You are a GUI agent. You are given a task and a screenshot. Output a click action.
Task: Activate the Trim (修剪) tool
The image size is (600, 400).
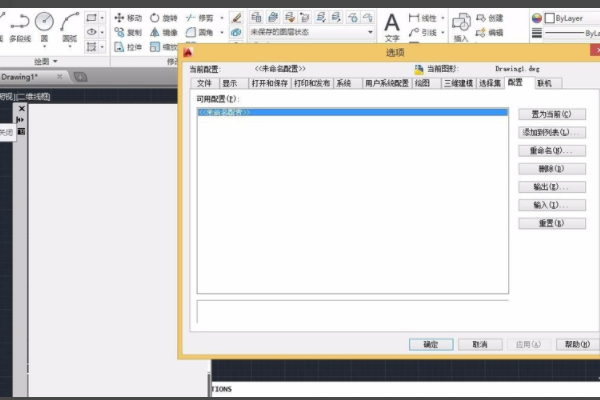[x=199, y=18]
